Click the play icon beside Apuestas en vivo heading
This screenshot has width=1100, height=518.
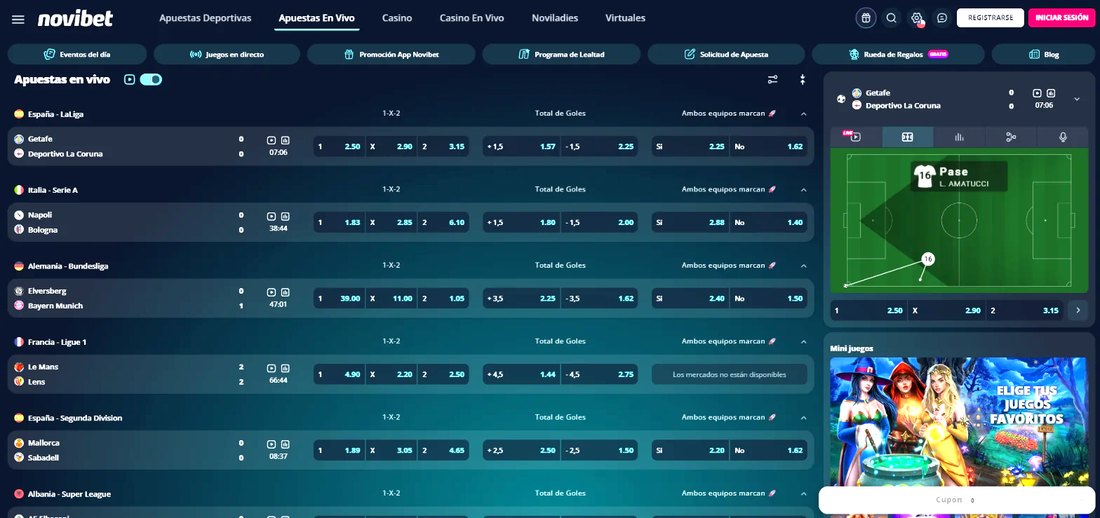point(129,80)
